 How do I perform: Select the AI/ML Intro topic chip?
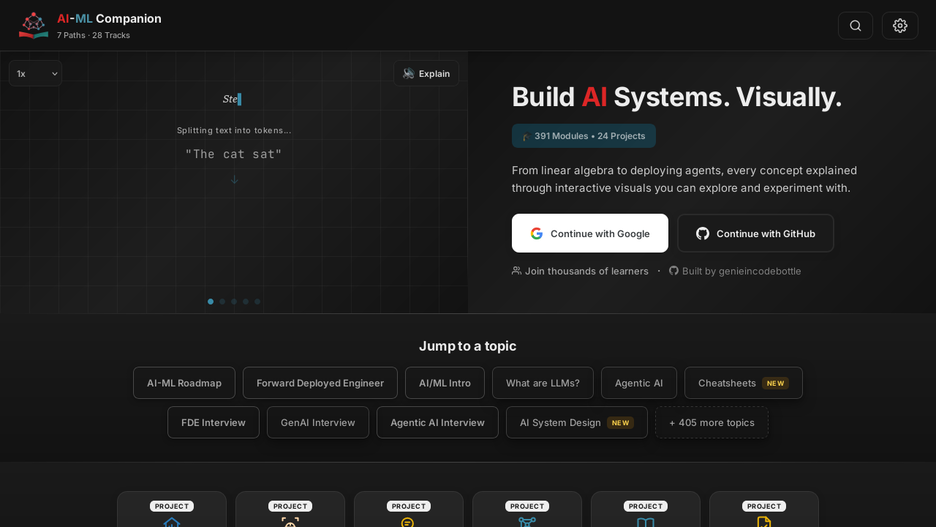point(445,383)
